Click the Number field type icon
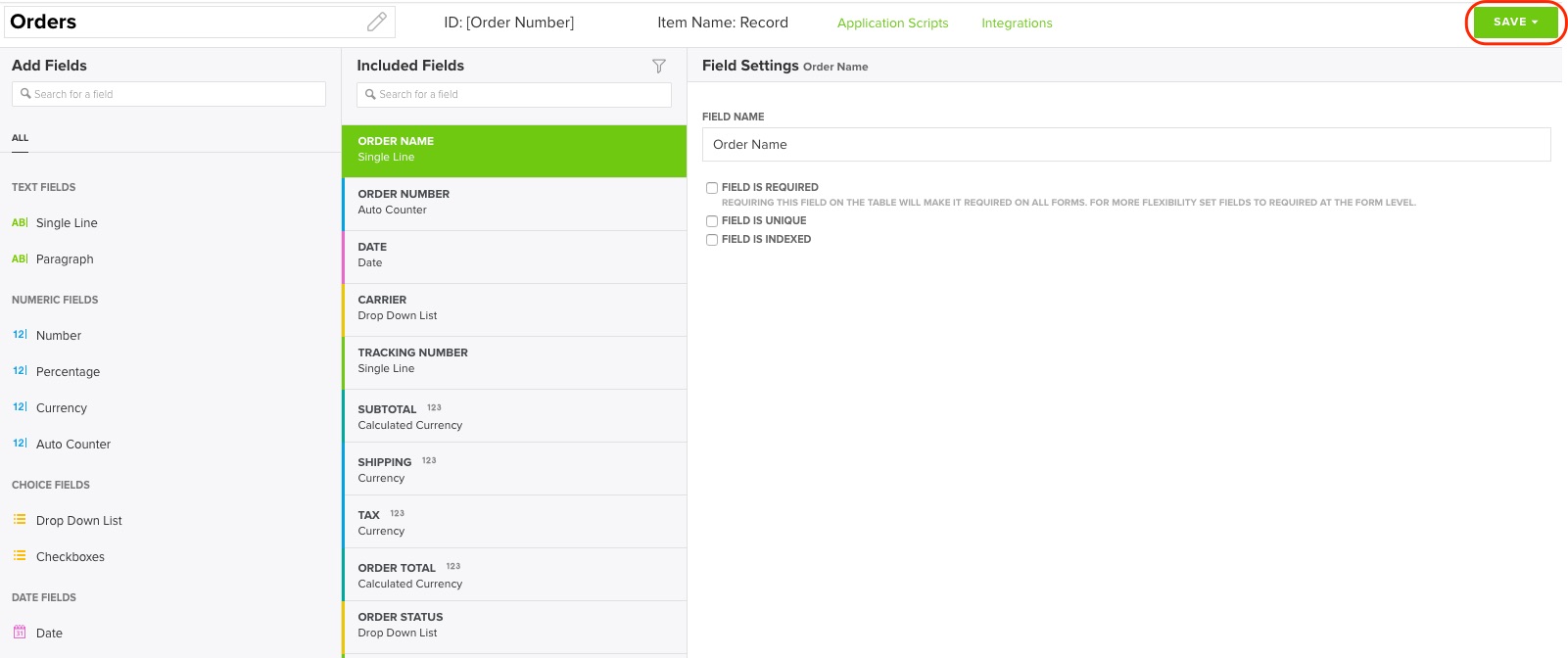 20,335
